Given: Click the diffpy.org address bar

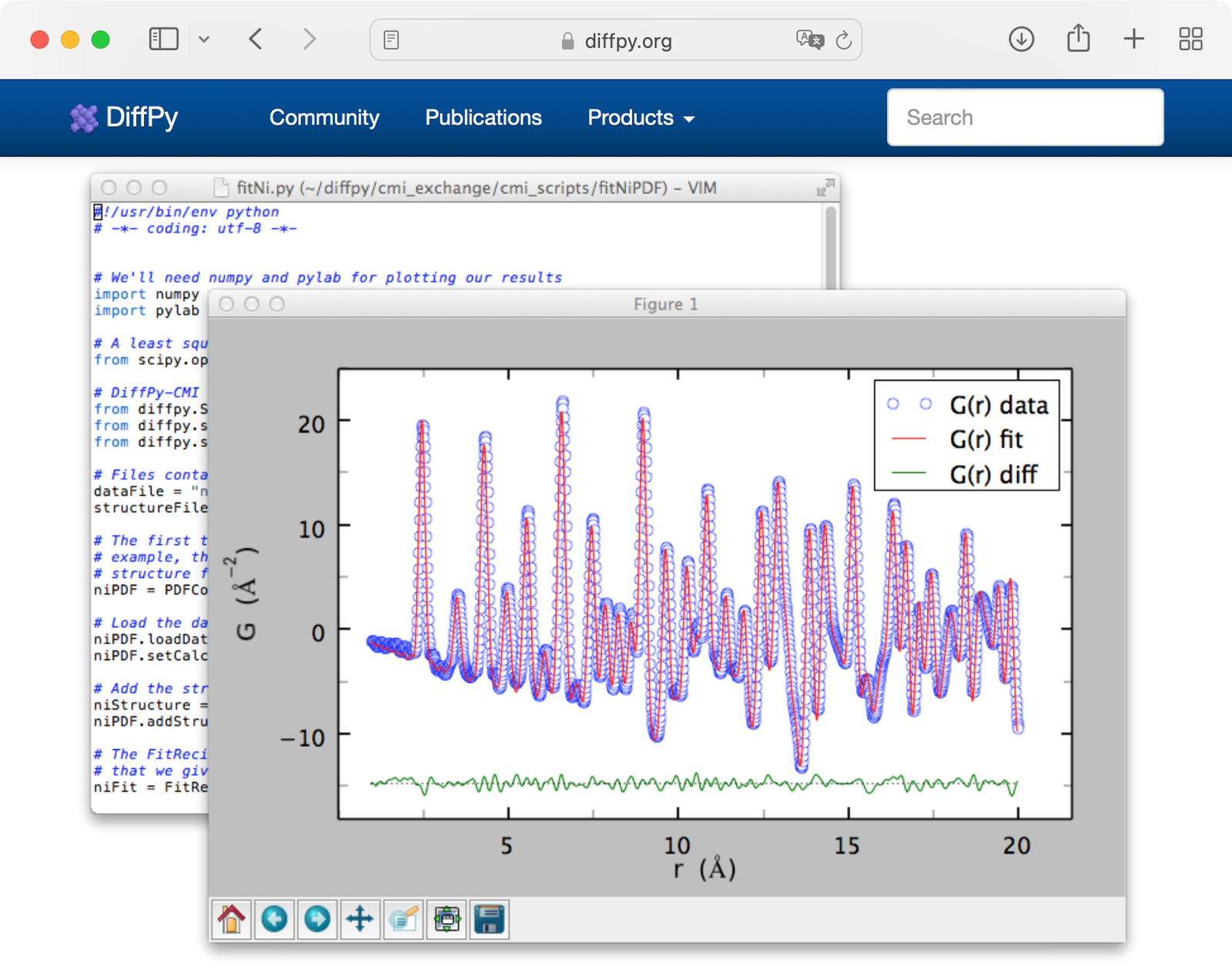Looking at the screenshot, I should click(616, 40).
